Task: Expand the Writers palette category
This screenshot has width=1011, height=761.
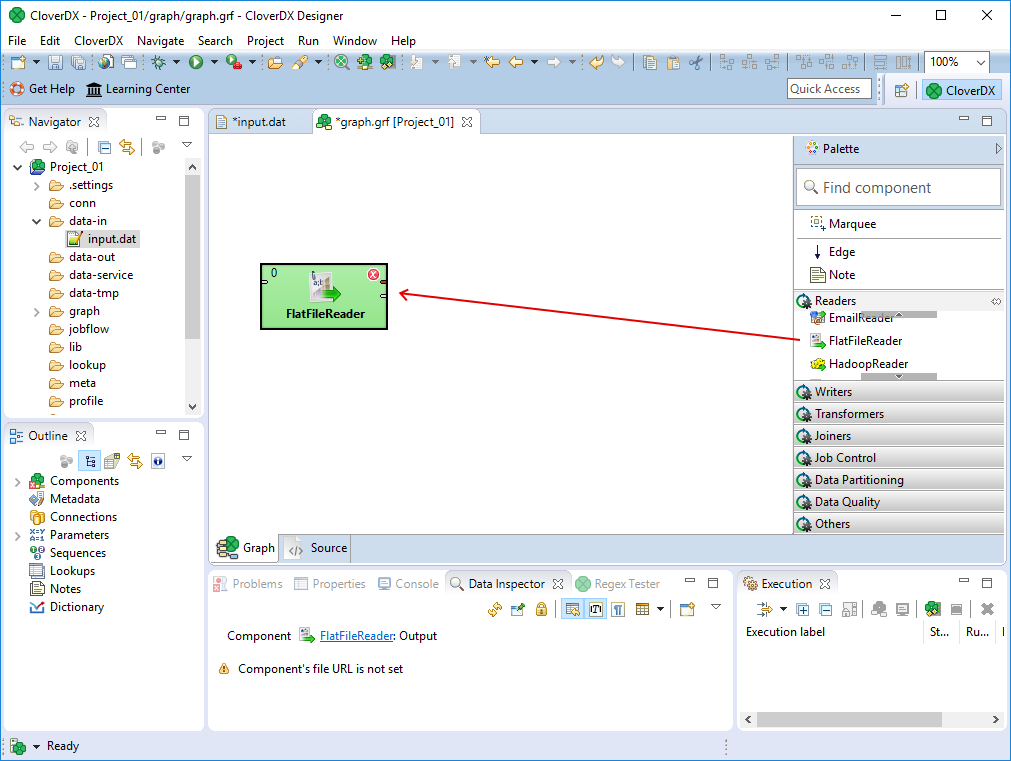Action: click(833, 392)
